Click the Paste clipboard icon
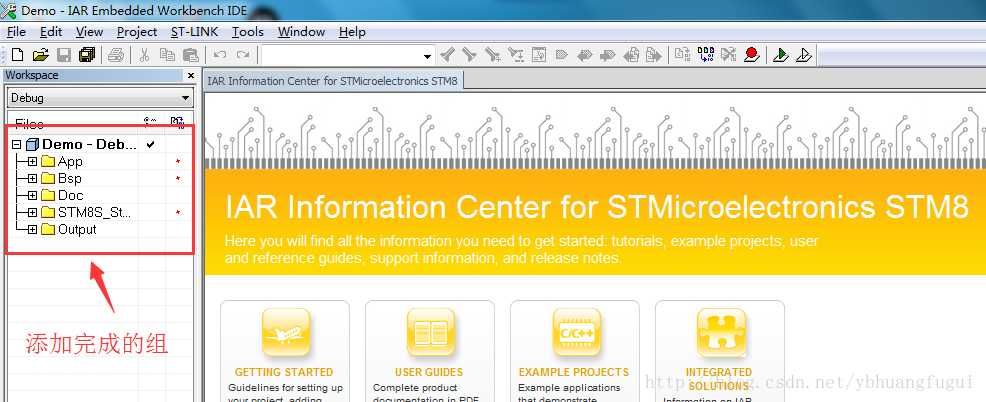Image resolution: width=986 pixels, height=402 pixels. point(191,55)
